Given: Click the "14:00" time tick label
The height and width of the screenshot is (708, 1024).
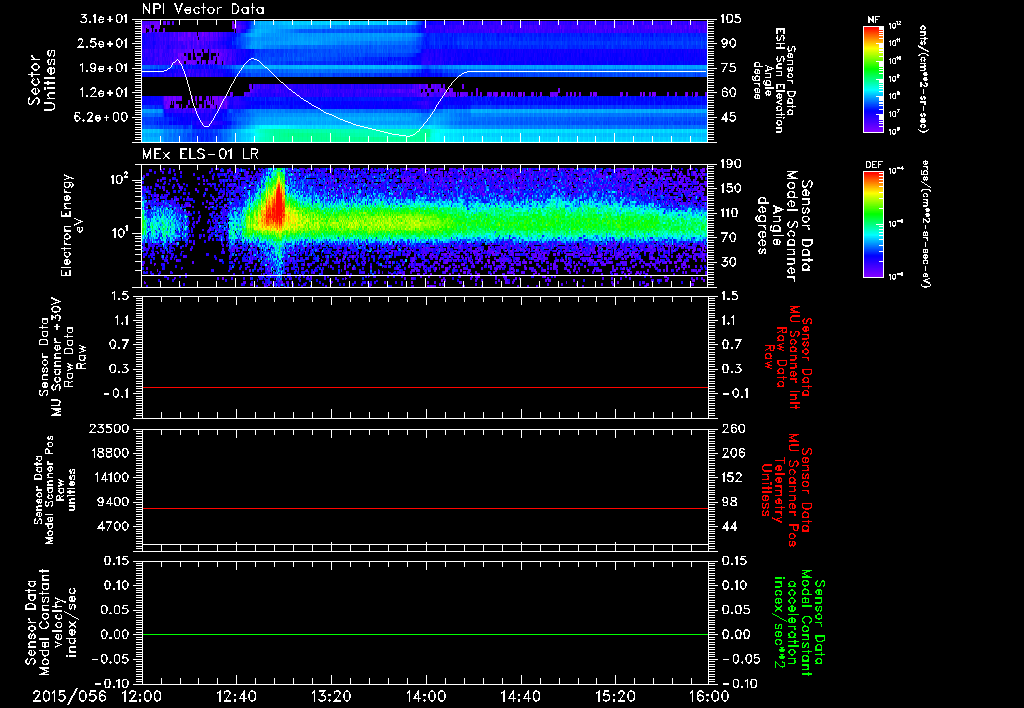Looking at the screenshot, I should pyautogui.click(x=426, y=697).
